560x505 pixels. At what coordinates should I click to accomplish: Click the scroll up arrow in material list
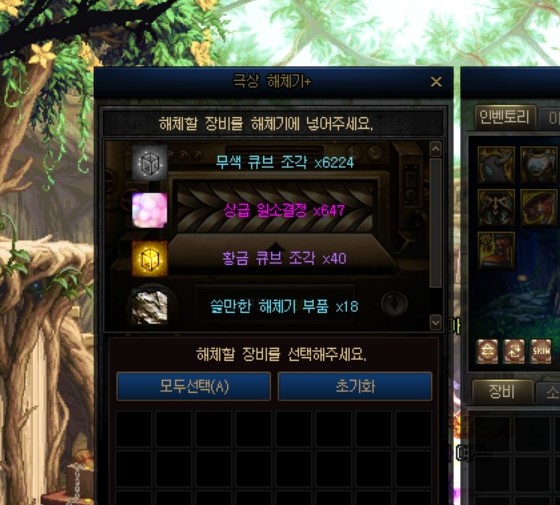coord(435,149)
